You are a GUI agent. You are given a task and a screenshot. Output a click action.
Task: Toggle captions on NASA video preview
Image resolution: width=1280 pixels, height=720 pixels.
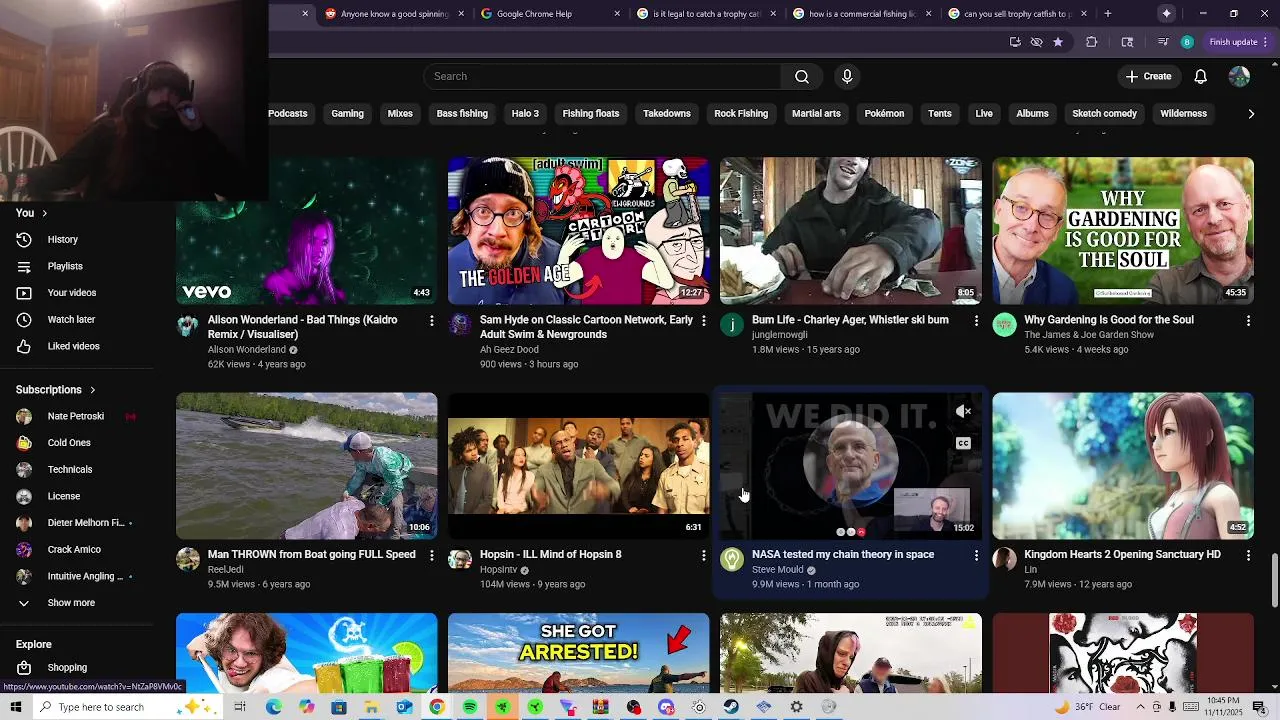(963, 443)
